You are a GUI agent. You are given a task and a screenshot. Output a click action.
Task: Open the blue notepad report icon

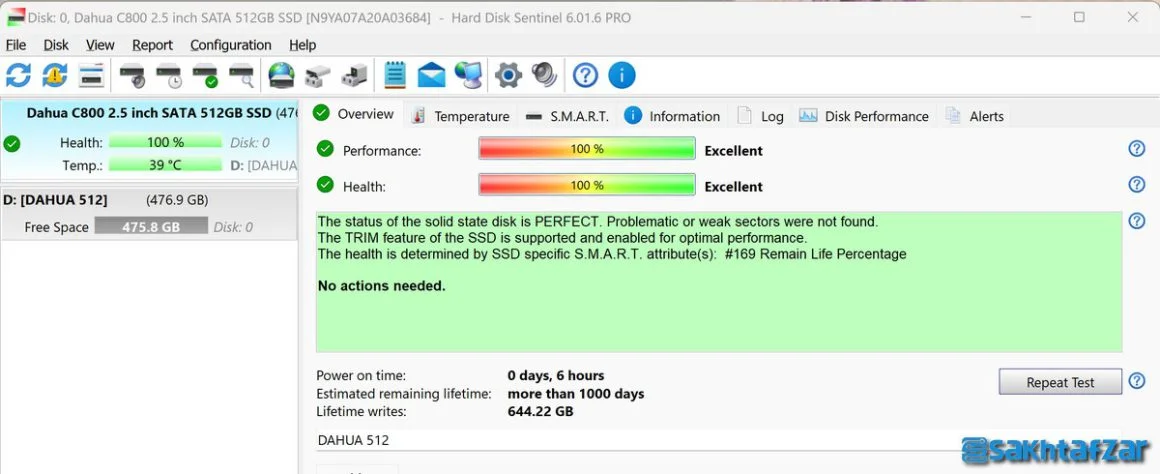pos(395,75)
